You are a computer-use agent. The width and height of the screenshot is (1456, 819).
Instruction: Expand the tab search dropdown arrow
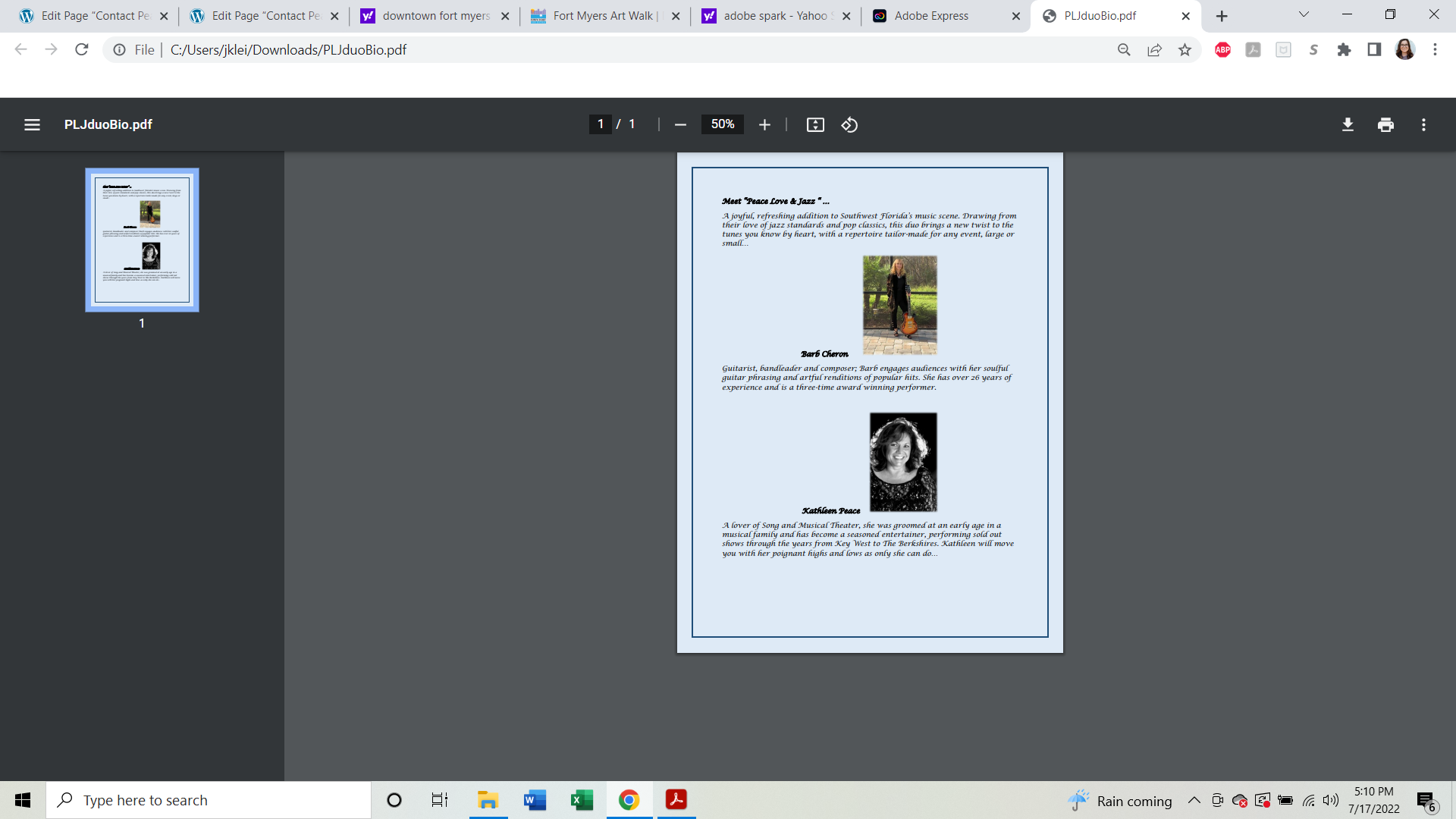tap(1304, 14)
